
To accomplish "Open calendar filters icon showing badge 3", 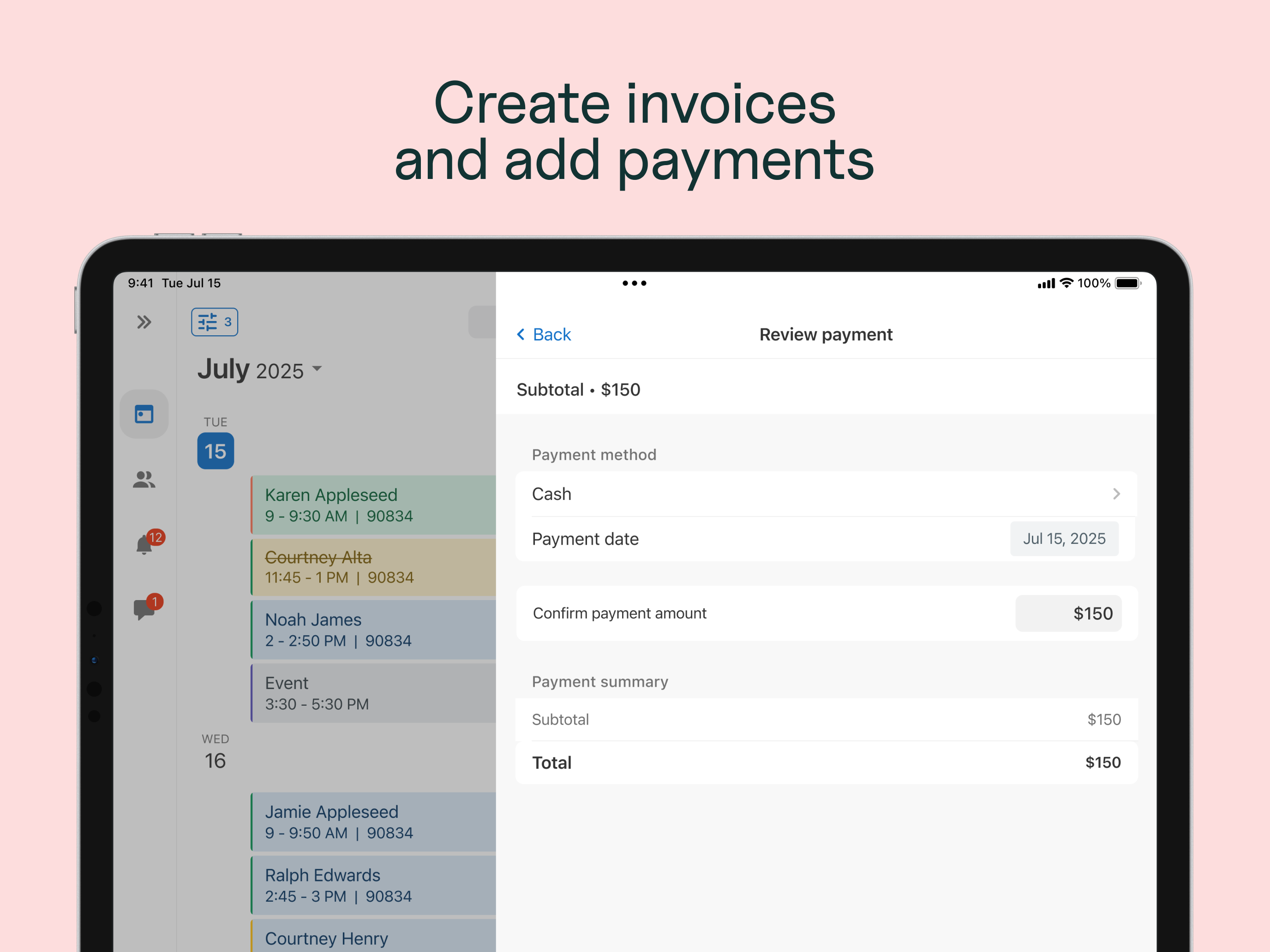I will click(x=214, y=322).
